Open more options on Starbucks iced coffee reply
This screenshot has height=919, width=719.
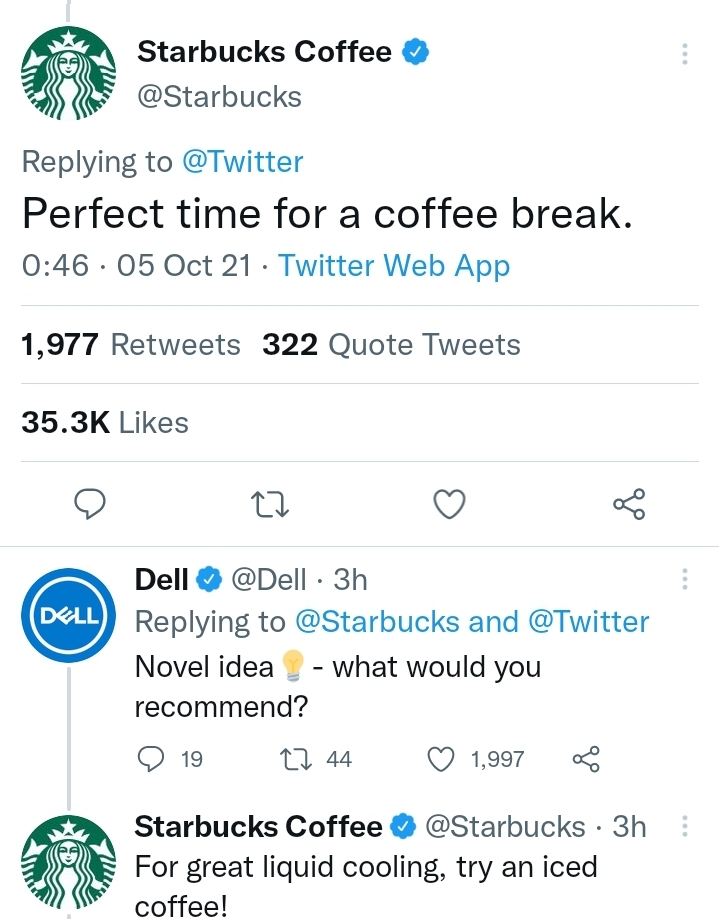pyautogui.click(x=684, y=826)
